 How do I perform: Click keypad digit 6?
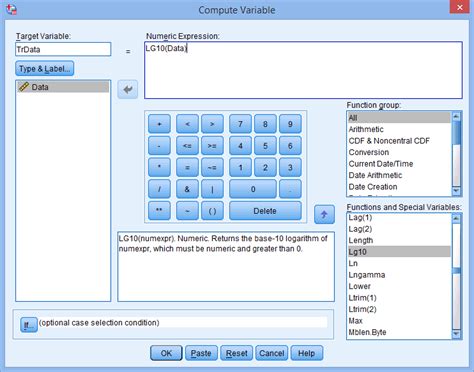coord(290,146)
